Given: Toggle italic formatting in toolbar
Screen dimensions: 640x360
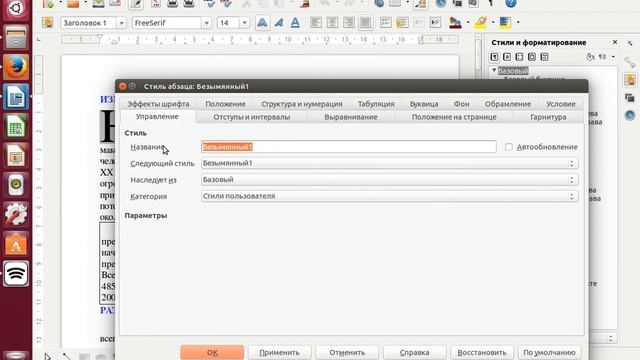Looking at the screenshot, I should [x=279, y=22].
